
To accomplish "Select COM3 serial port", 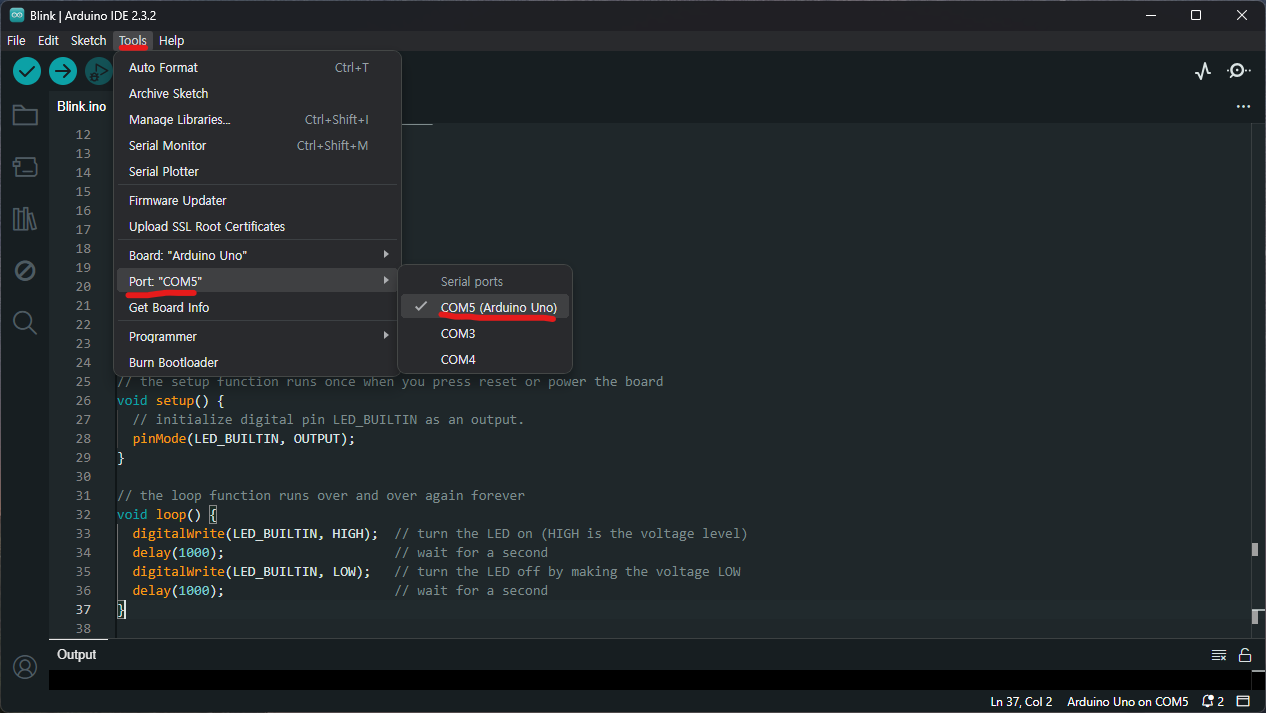I will pos(485,333).
